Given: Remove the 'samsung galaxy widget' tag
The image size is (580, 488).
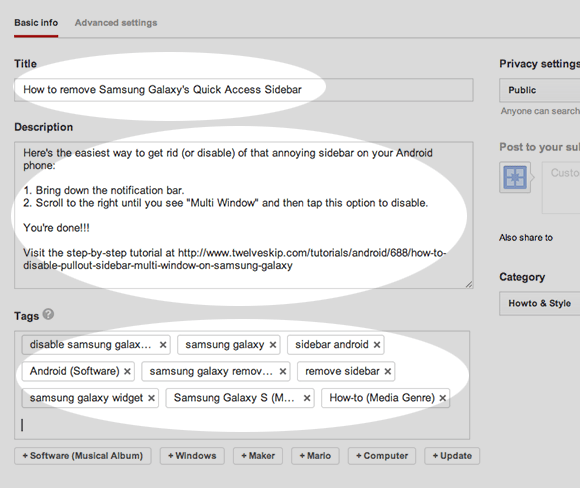Looking at the screenshot, I should 151,398.
